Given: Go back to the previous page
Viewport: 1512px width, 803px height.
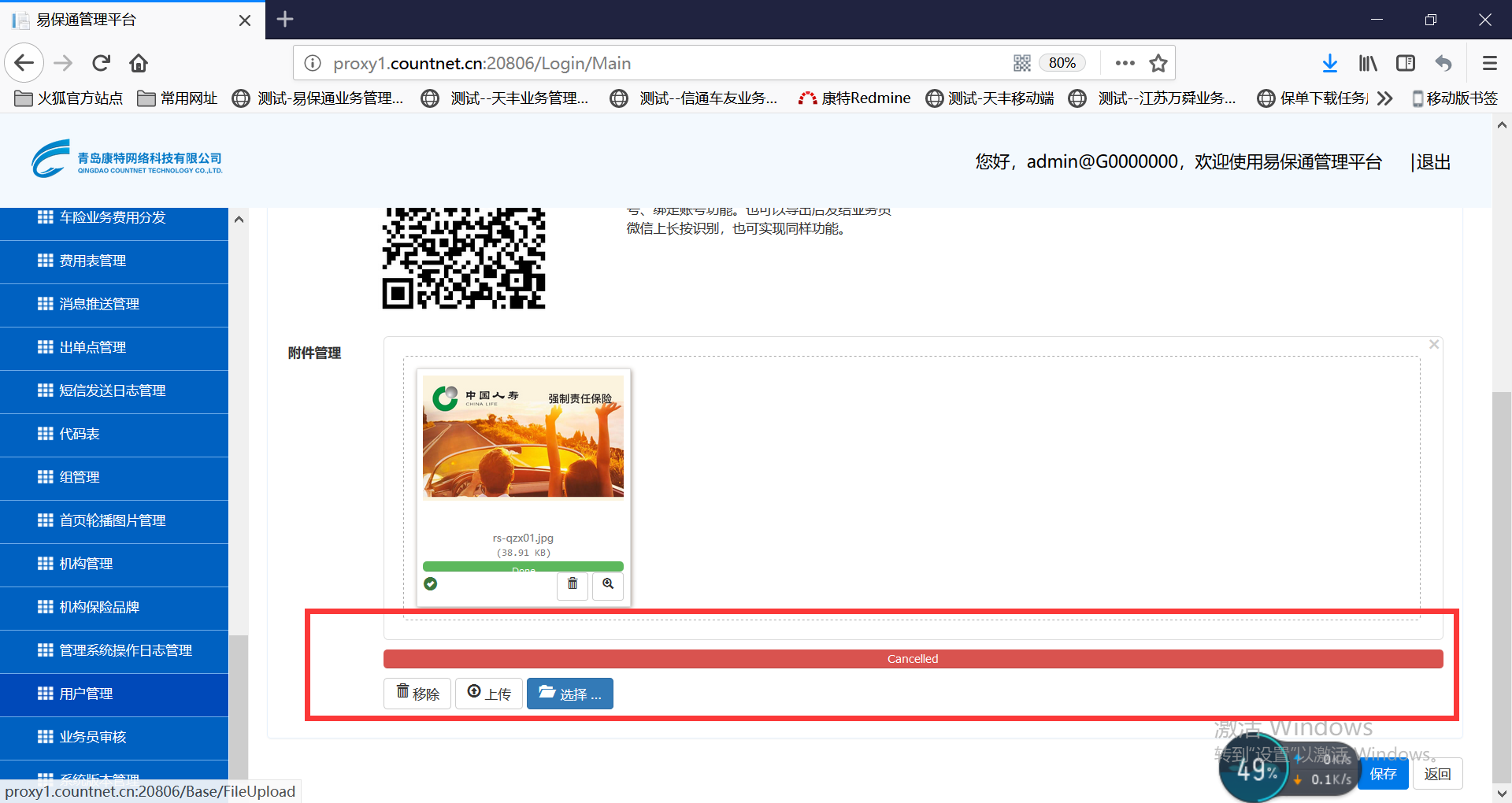Looking at the screenshot, I should 24,63.
